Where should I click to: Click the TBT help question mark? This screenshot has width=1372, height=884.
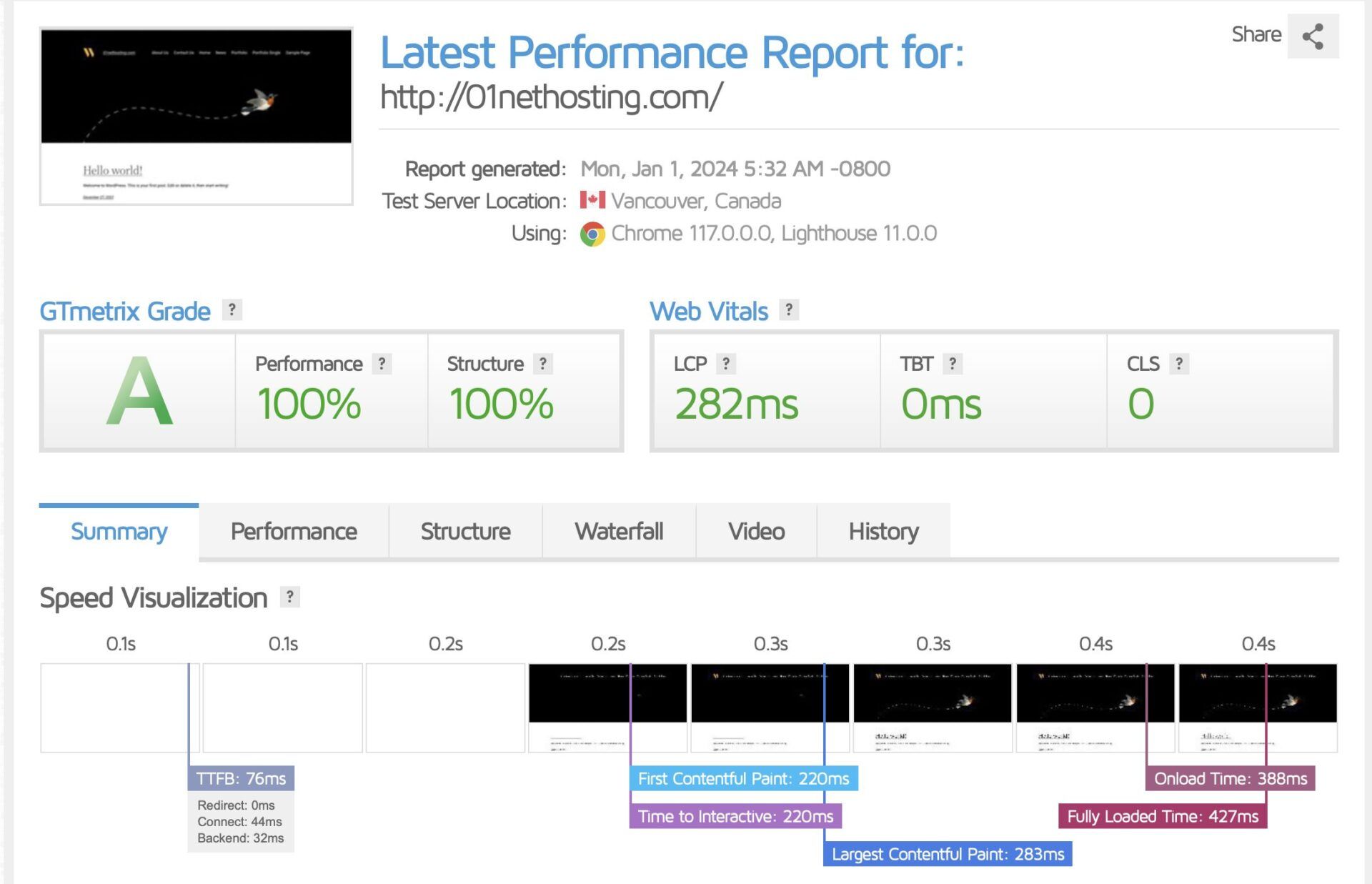[x=953, y=364]
